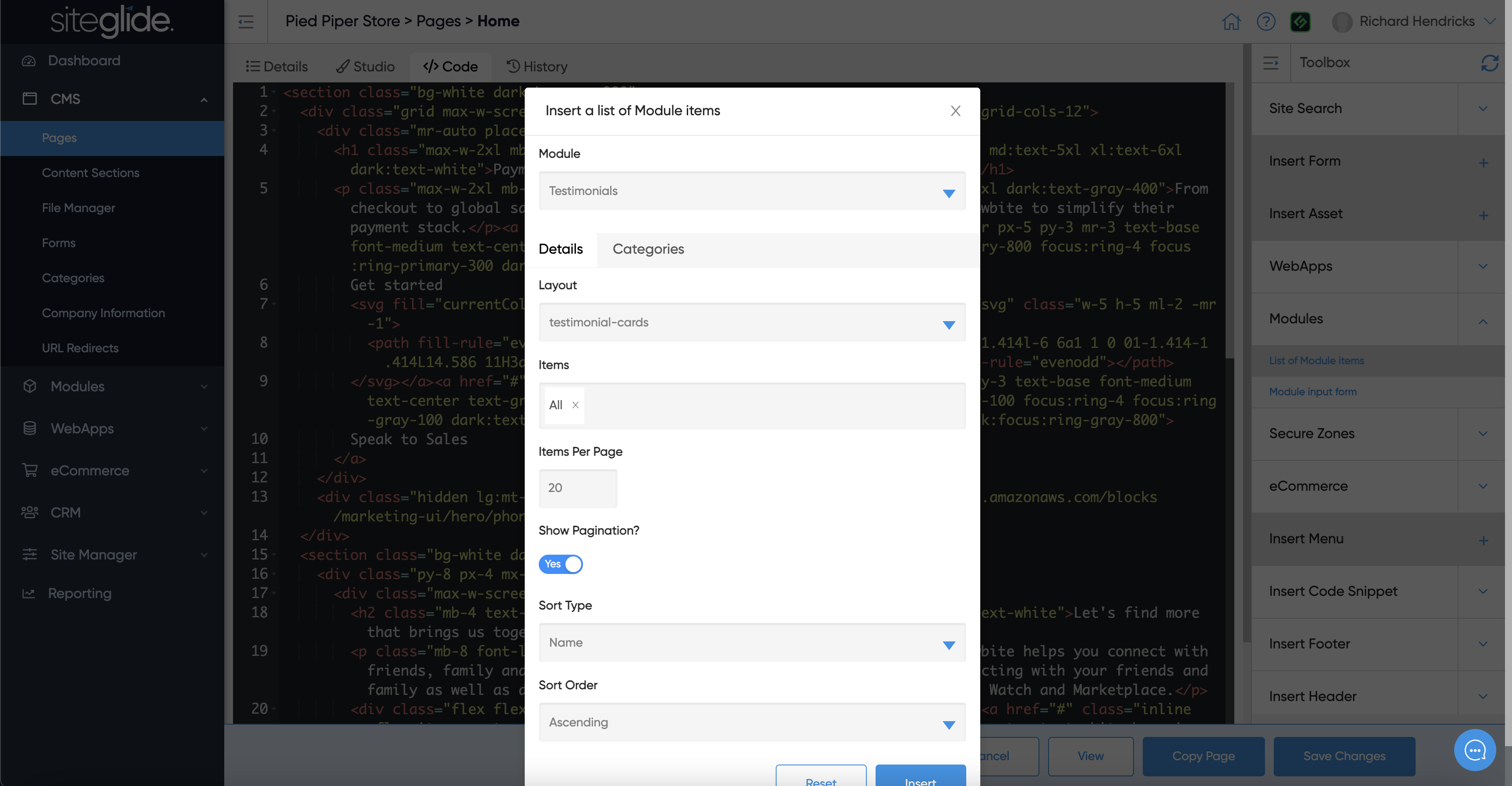Toggle Show Pagination switch off
The image size is (1512, 786).
pyautogui.click(x=561, y=564)
